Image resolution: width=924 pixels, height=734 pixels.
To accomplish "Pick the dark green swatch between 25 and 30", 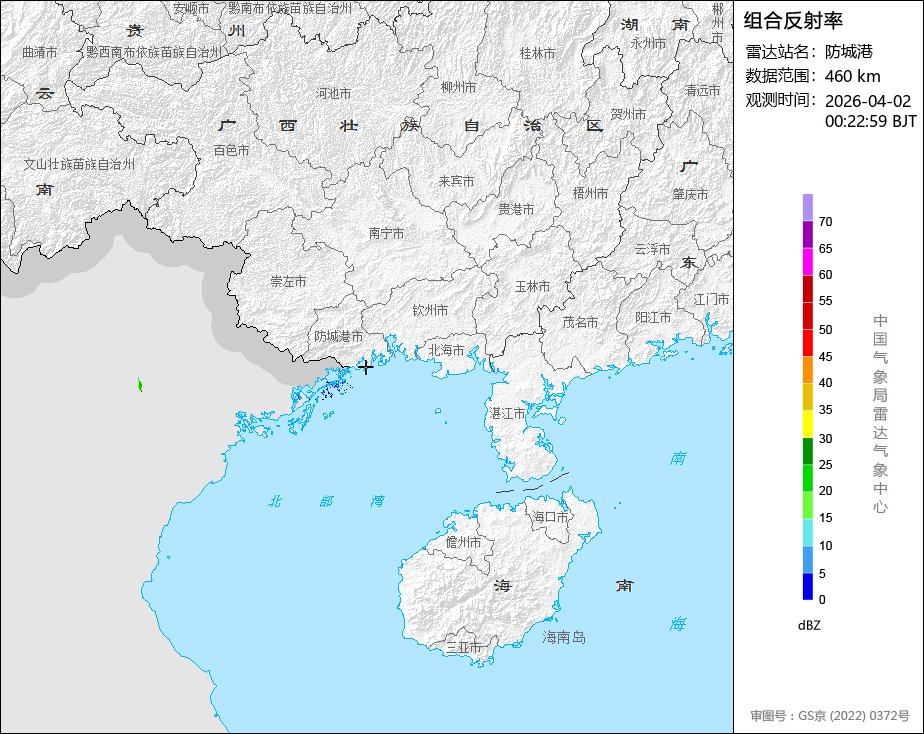I will click(x=807, y=451).
